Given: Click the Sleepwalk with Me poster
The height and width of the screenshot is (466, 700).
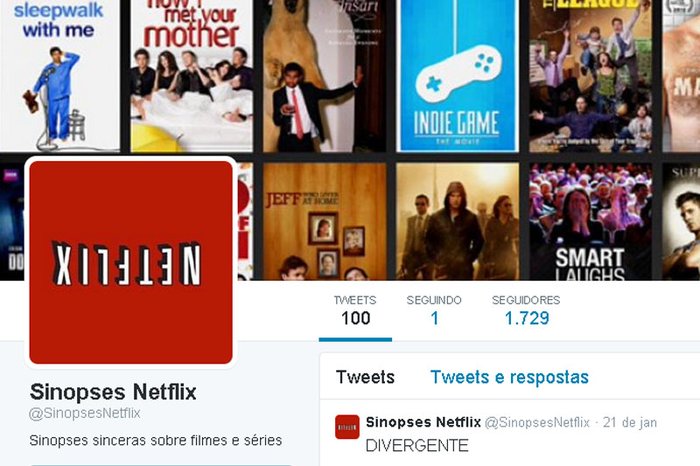Looking at the screenshot, I should [59, 76].
